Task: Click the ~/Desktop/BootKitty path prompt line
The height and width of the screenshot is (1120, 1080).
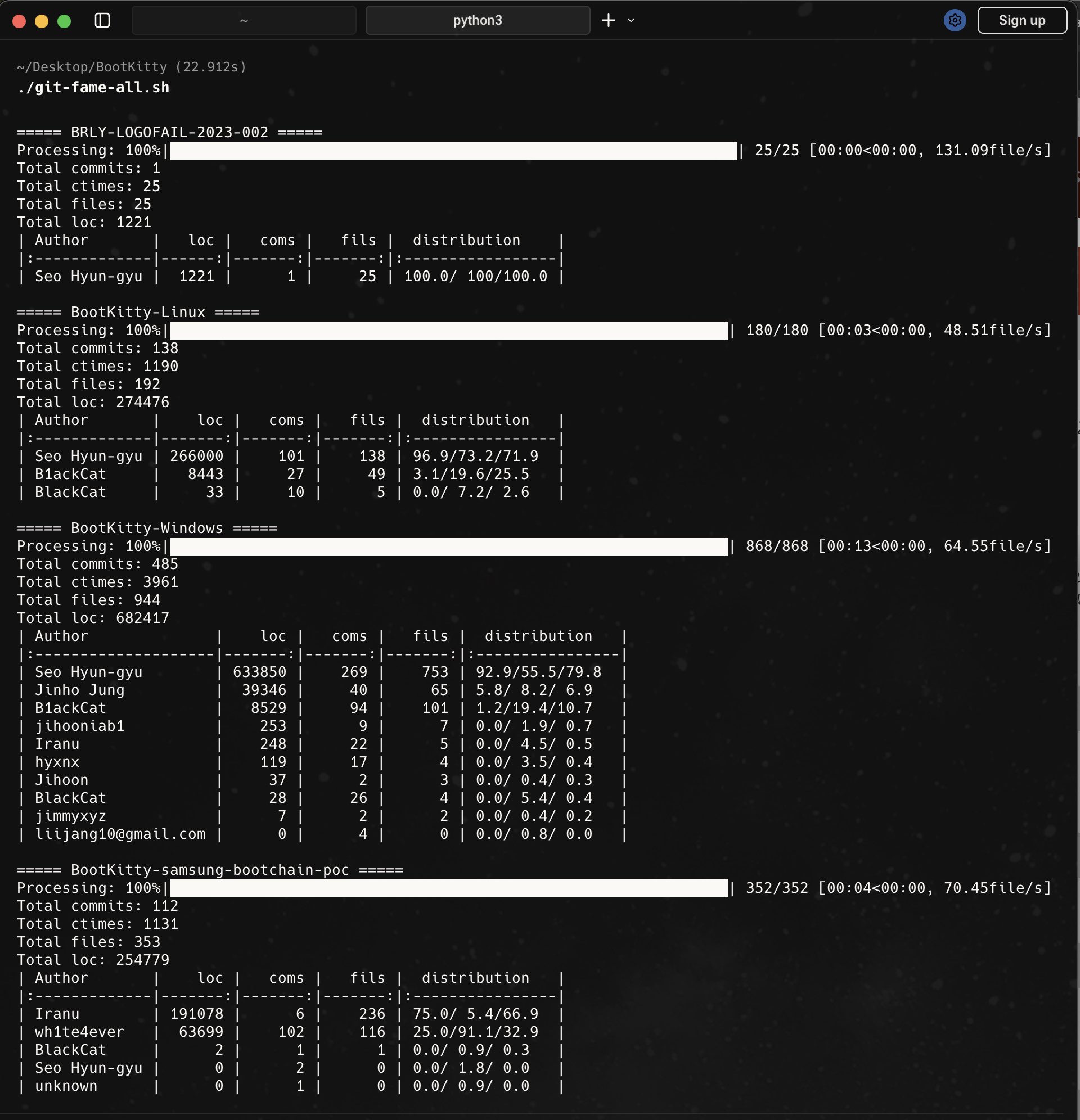Action: [x=132, y=67]
